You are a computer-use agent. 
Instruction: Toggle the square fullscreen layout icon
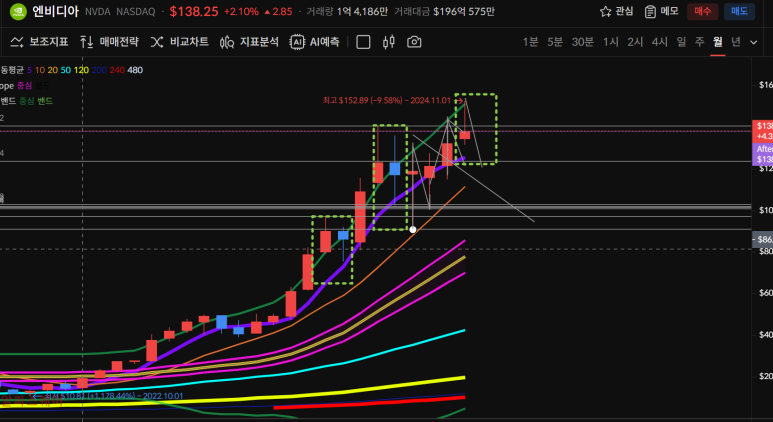(x=363, y=42)
